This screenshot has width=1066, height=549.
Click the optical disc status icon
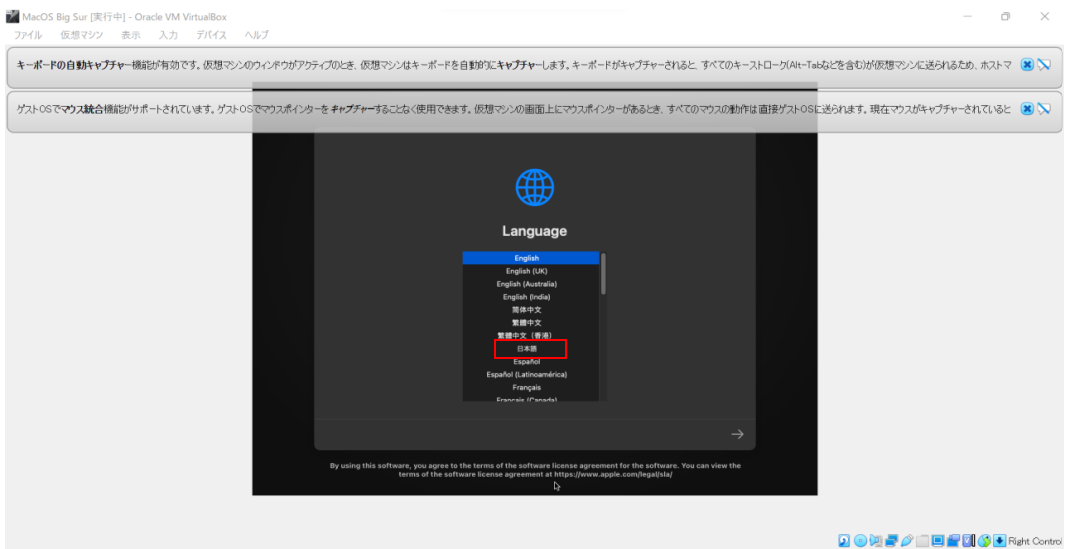pyautogui.click(x=861, y=541)
